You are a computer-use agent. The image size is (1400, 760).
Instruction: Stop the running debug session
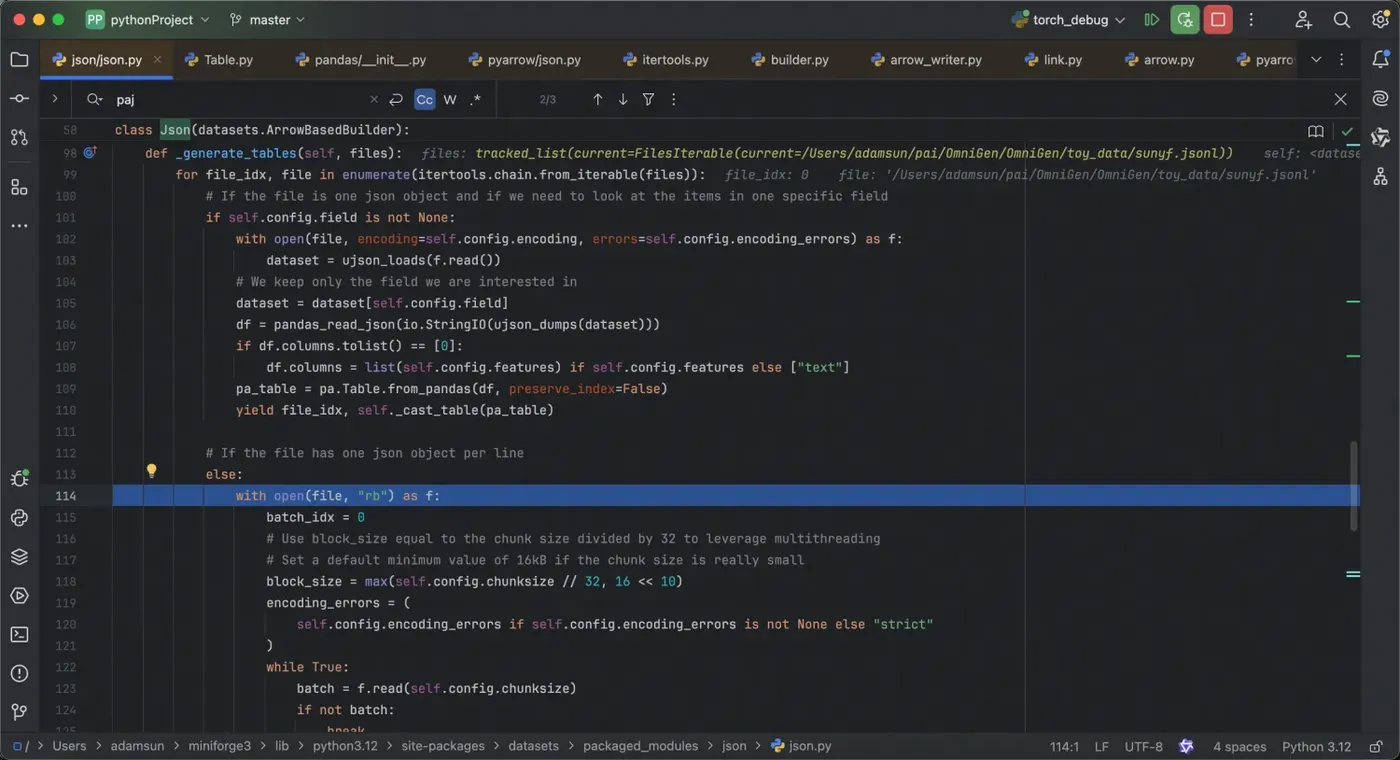[x=1218, y=20]
